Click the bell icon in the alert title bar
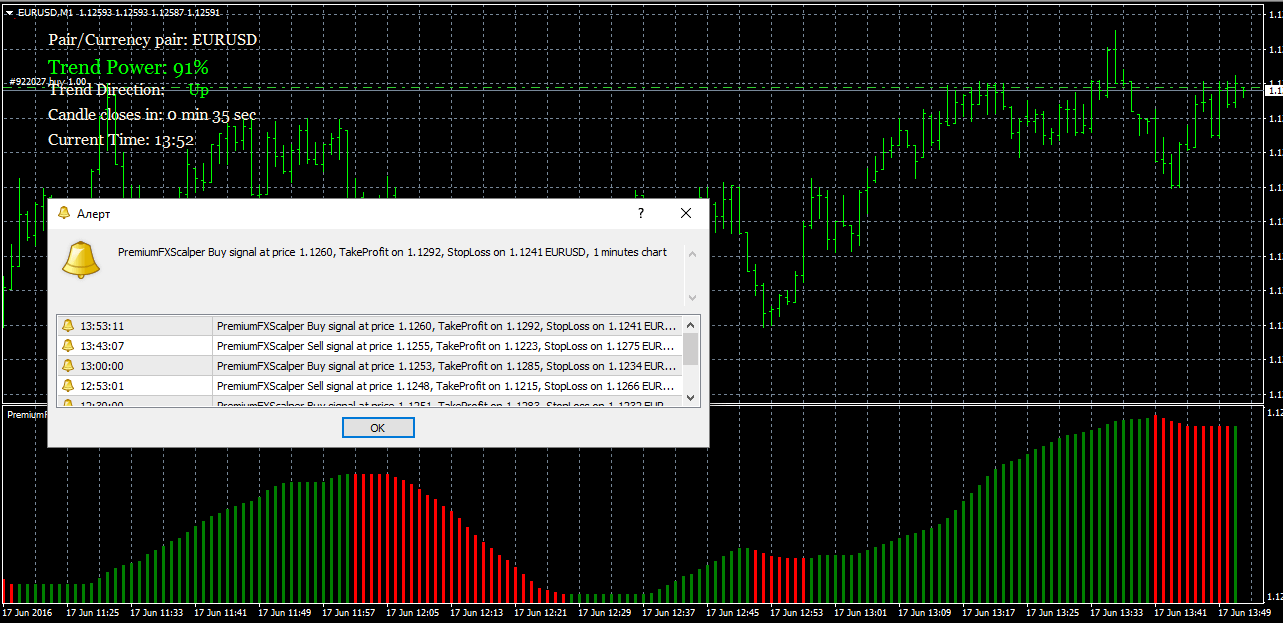 tap(64, 214)
